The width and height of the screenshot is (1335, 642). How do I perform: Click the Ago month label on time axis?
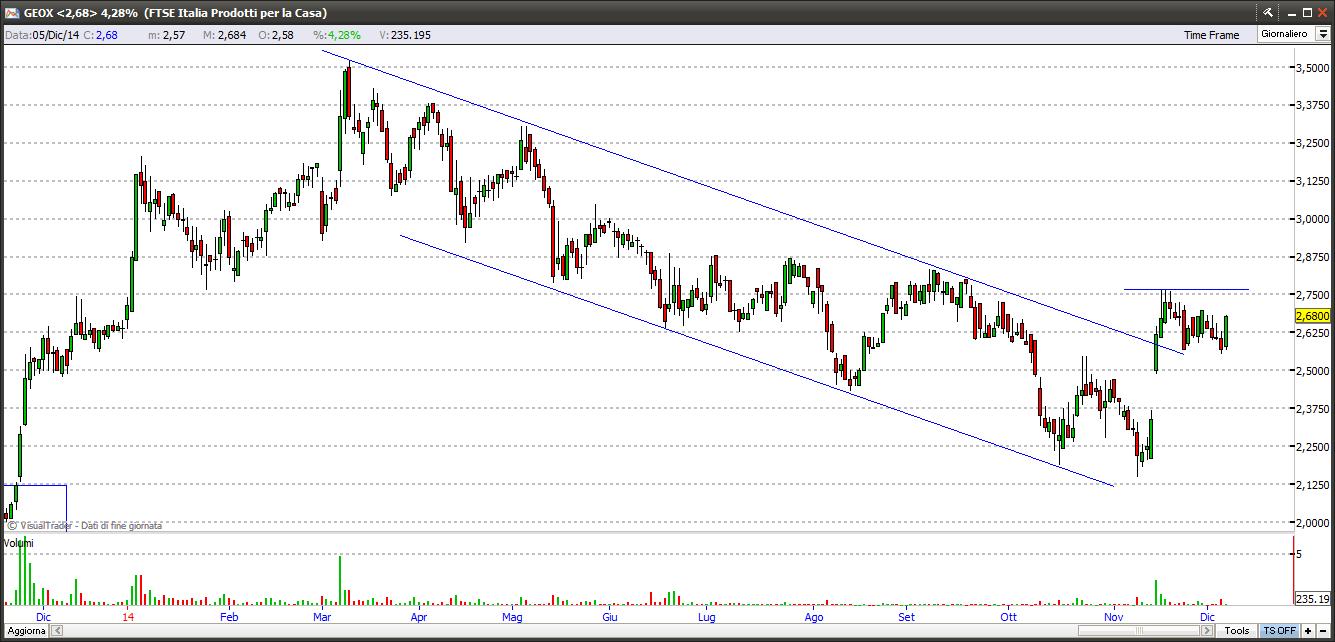pos(814,617)
